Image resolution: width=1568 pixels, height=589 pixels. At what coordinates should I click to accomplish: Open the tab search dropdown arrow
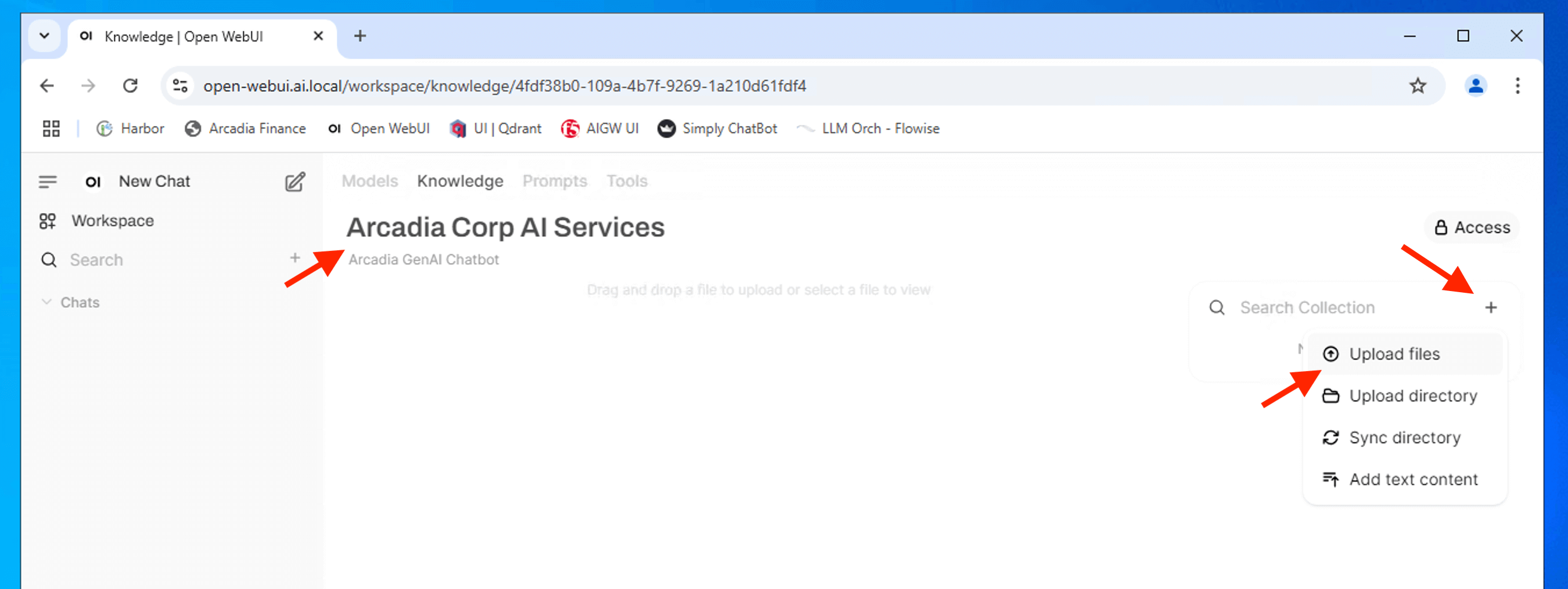click(45, 36)
